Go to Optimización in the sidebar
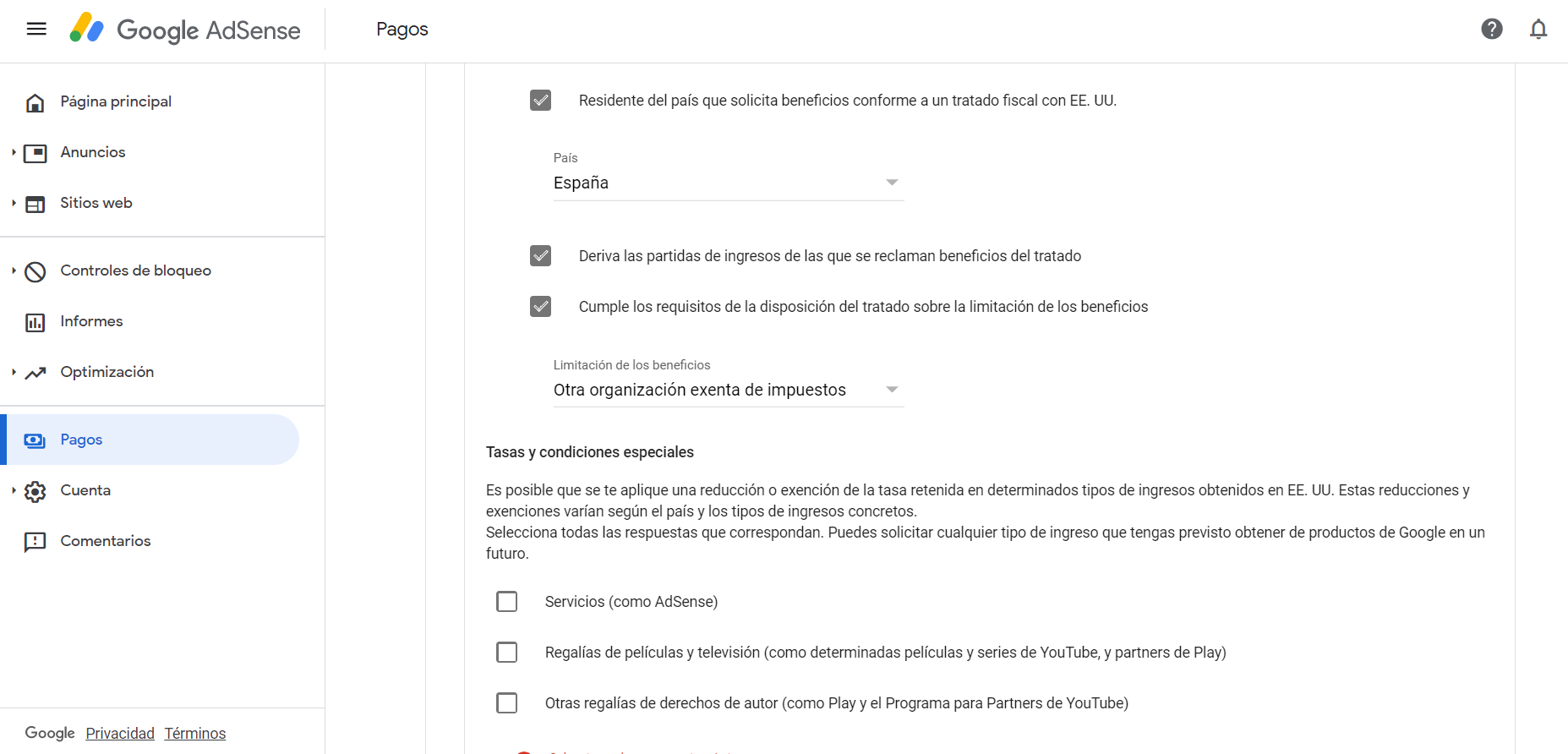 click(107, 372)
